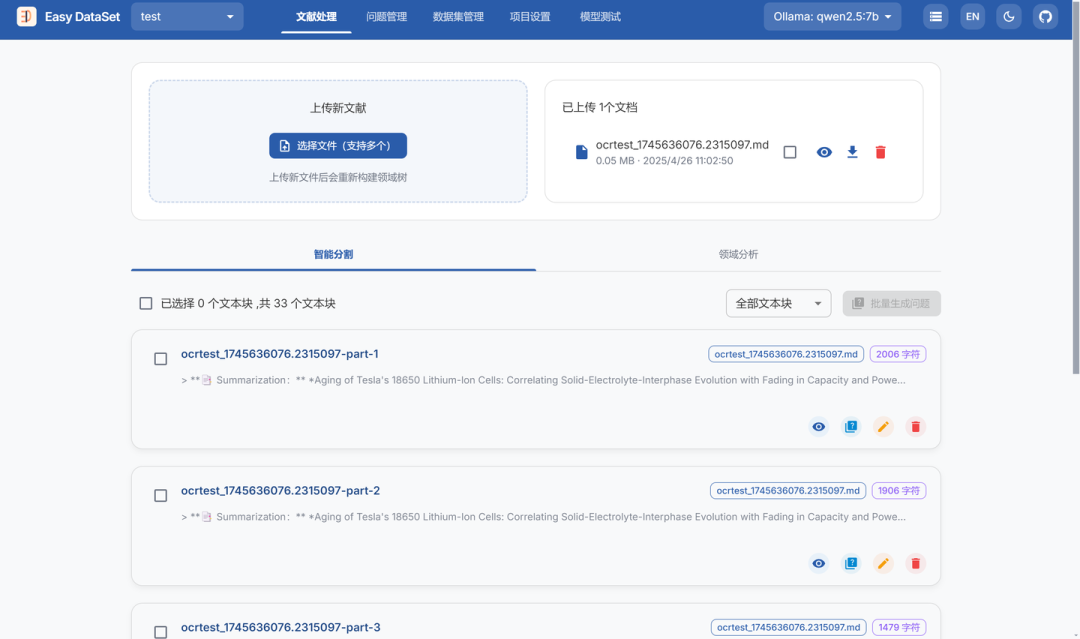1080x639 pixels.
Task: Open the GitHub icon link
Action: pos(1046,17)
